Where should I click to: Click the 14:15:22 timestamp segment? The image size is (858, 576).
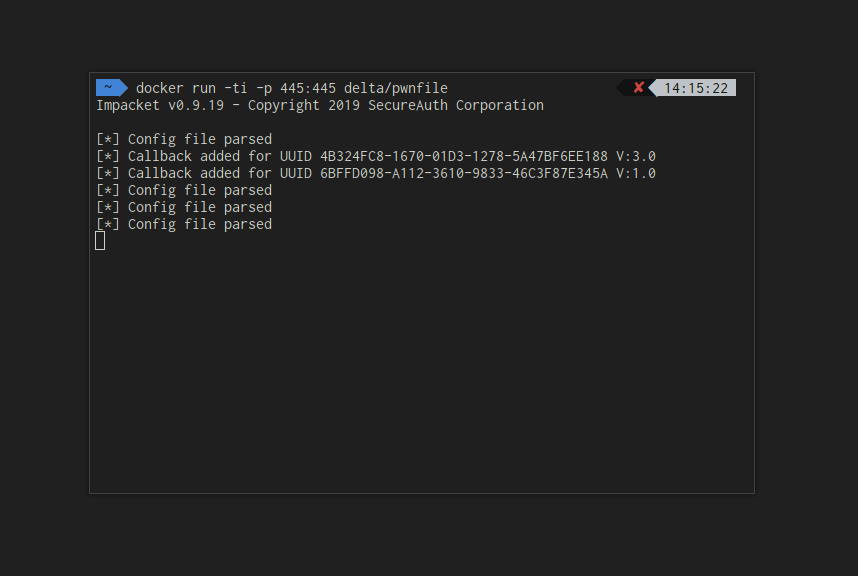point(695,88)
